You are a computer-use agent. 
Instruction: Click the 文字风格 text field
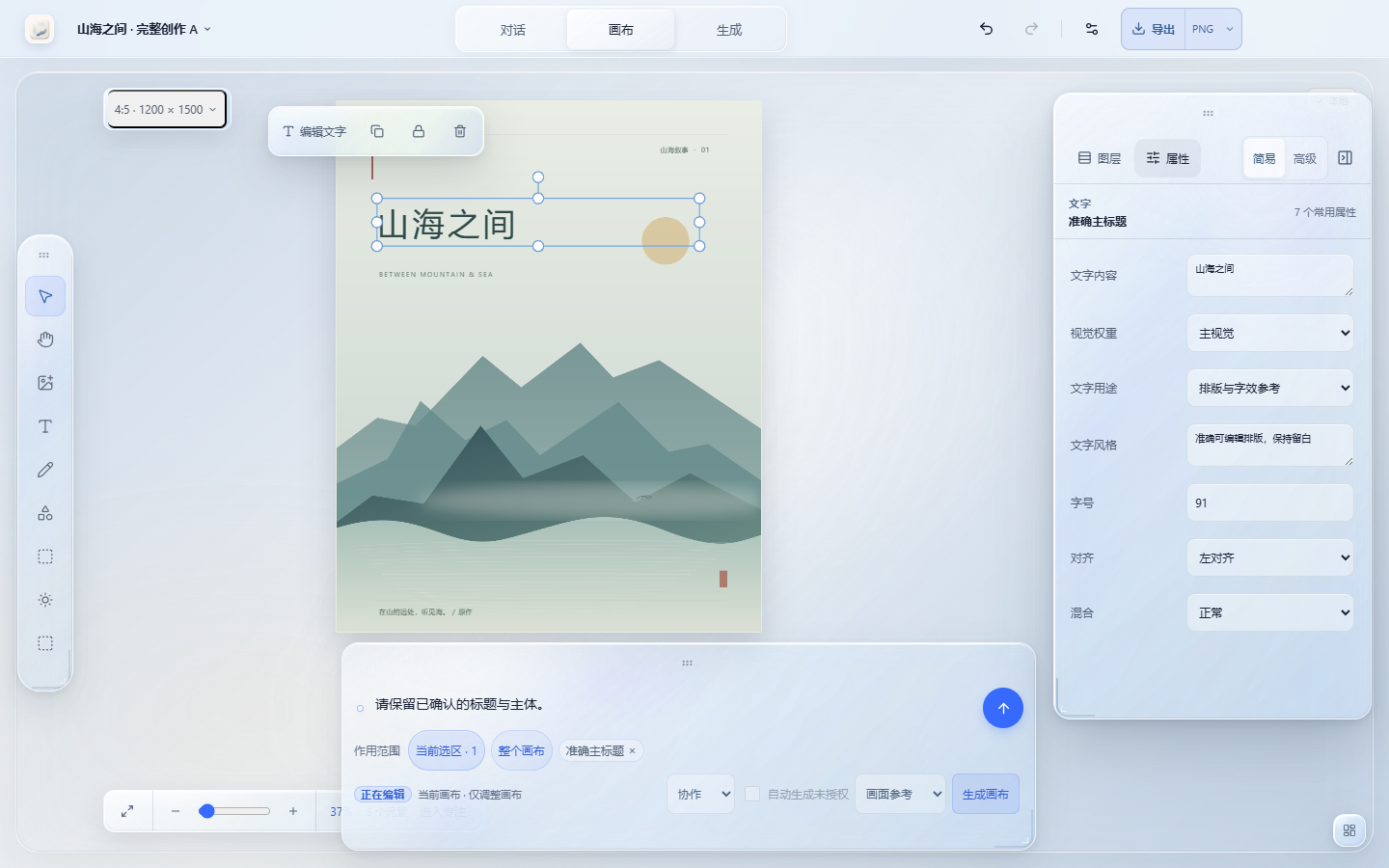(x=1270, y=445)
